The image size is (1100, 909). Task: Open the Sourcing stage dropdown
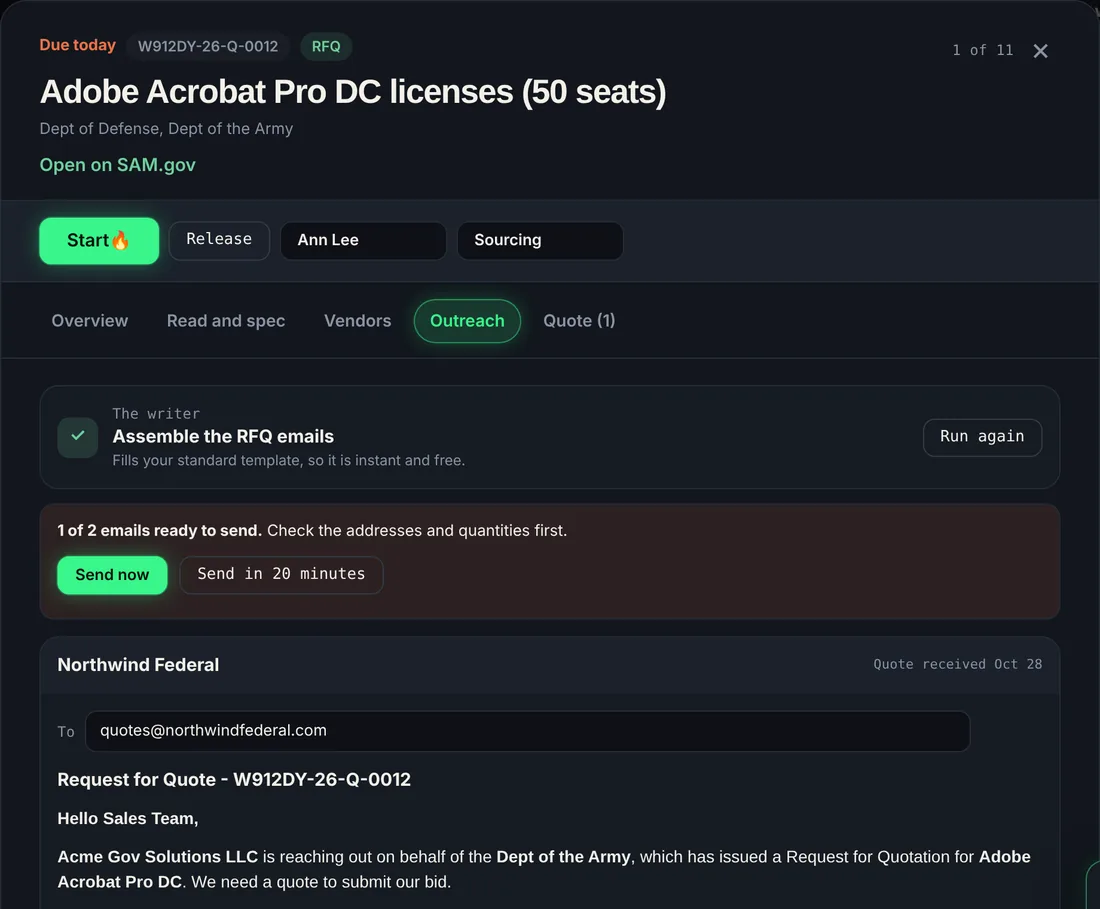(540, 241)
